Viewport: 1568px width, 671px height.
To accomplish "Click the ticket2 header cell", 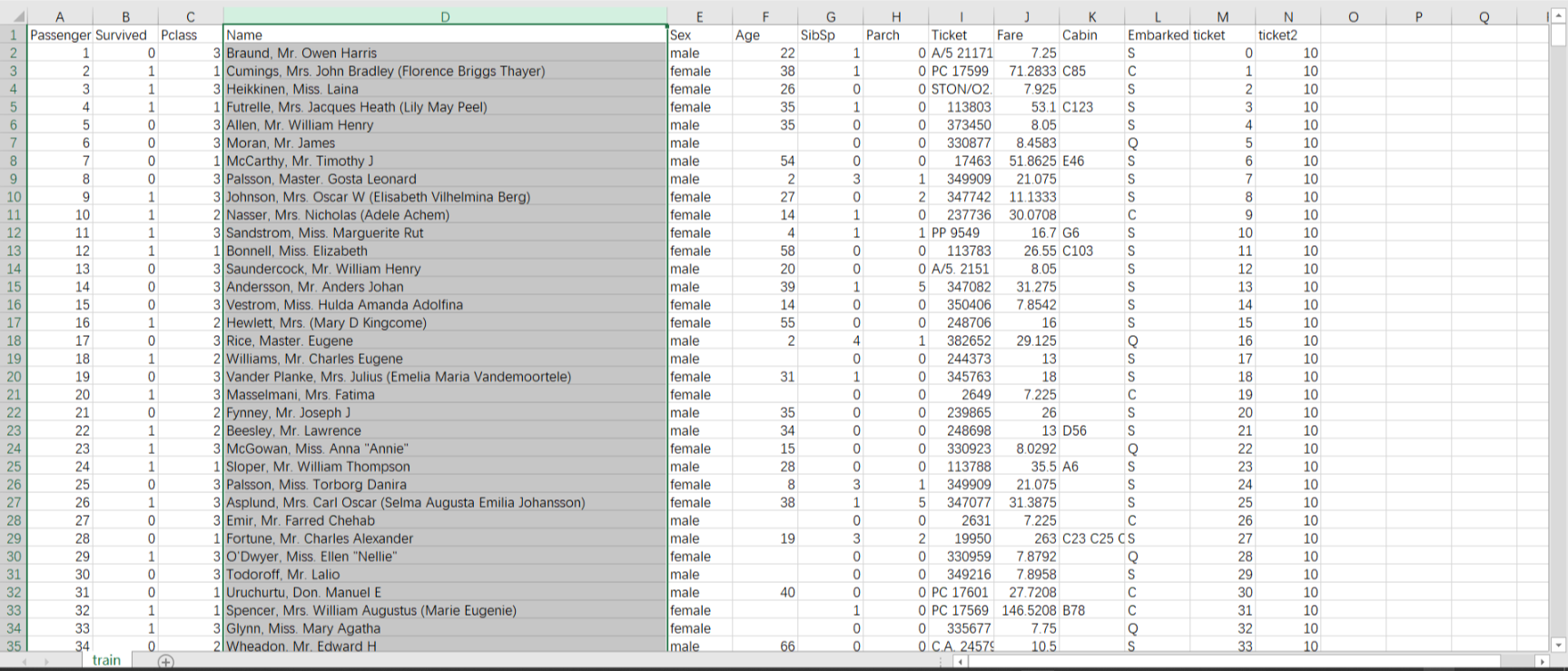I will [x=1288, y=35].
